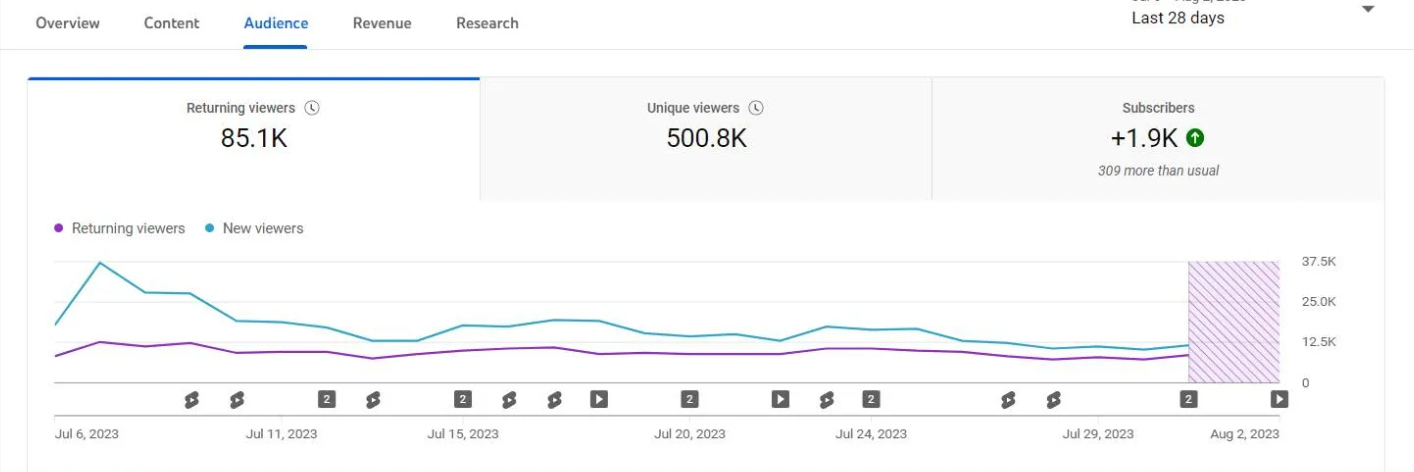
Task: Click the Jul 6, 2023 axis label
Action: coord(86,434)
